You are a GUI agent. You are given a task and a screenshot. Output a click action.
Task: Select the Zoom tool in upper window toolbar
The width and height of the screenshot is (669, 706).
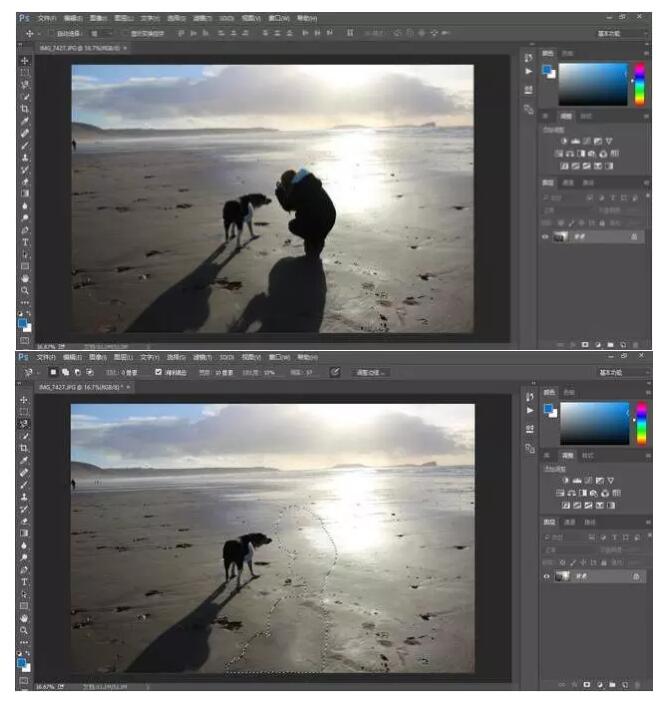pos(26,290)
